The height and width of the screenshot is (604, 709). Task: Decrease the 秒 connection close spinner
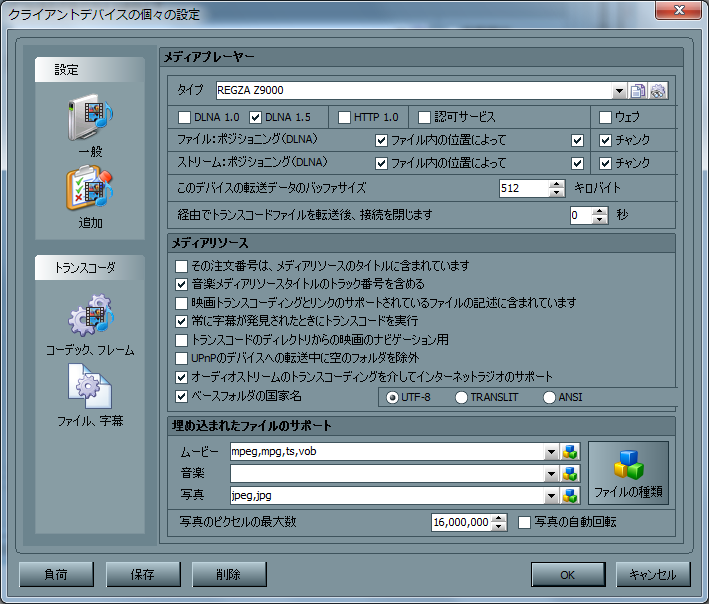pos(600,219)
